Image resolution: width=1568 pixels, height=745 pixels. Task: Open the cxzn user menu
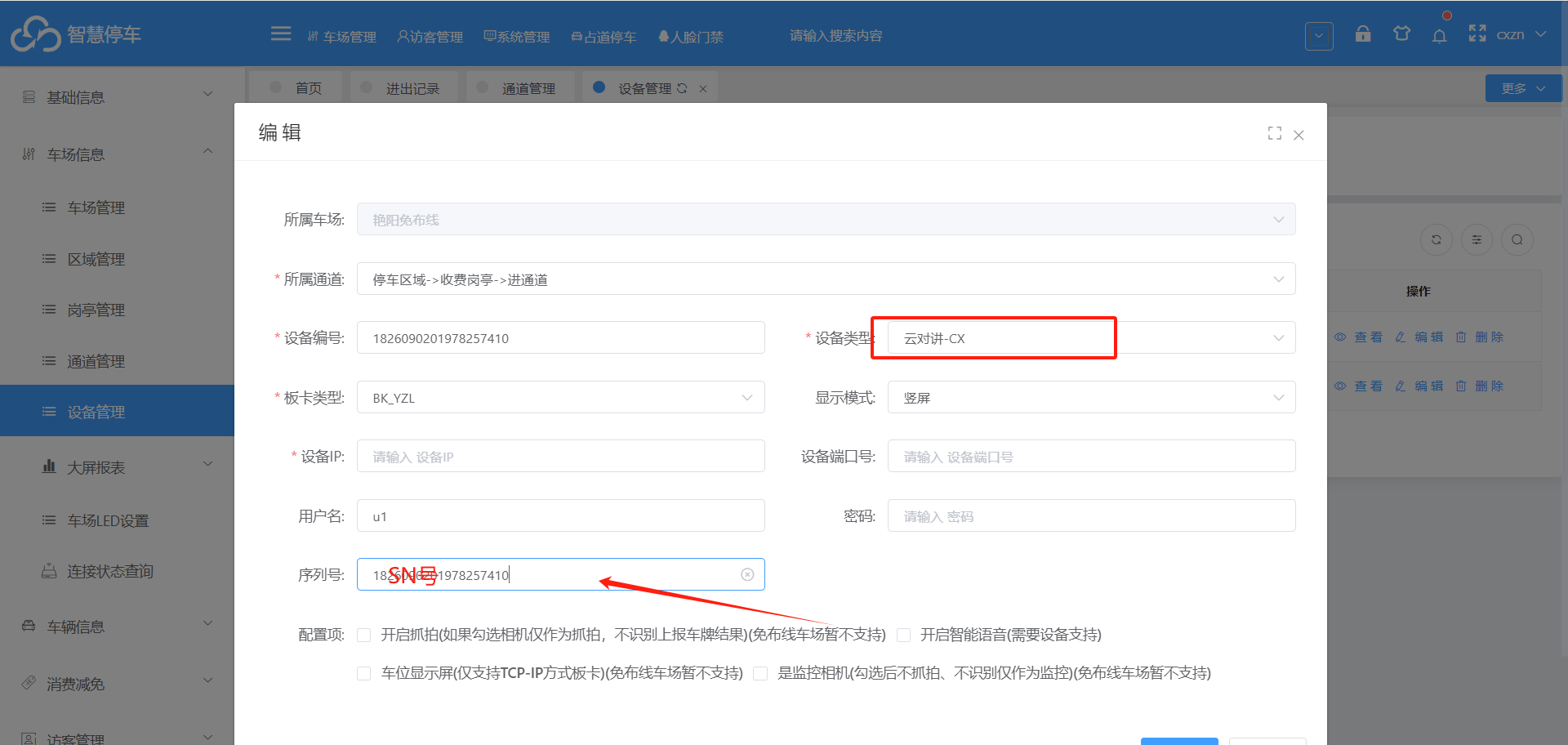point(1520,34)
